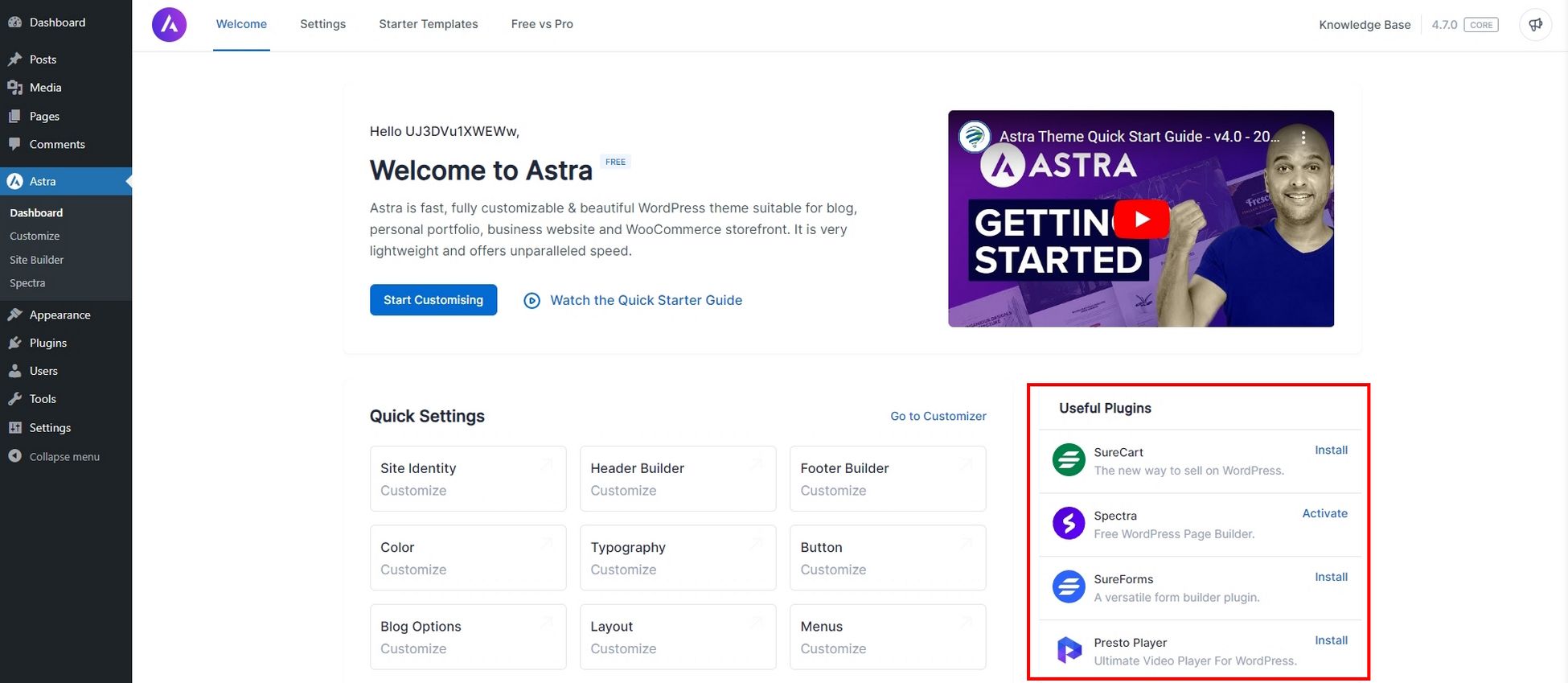This screenshot has width=1568, height=683.
Task: Click the CORE version badge
Action: (x=1481, y=25)
